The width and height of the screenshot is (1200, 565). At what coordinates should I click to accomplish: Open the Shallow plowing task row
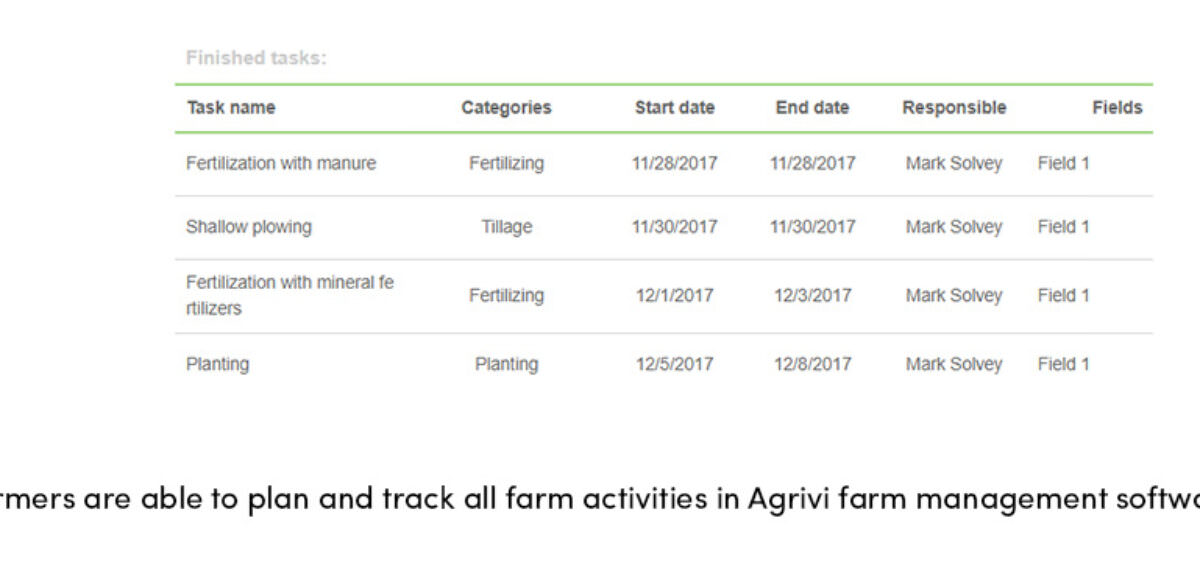point(664,227)
